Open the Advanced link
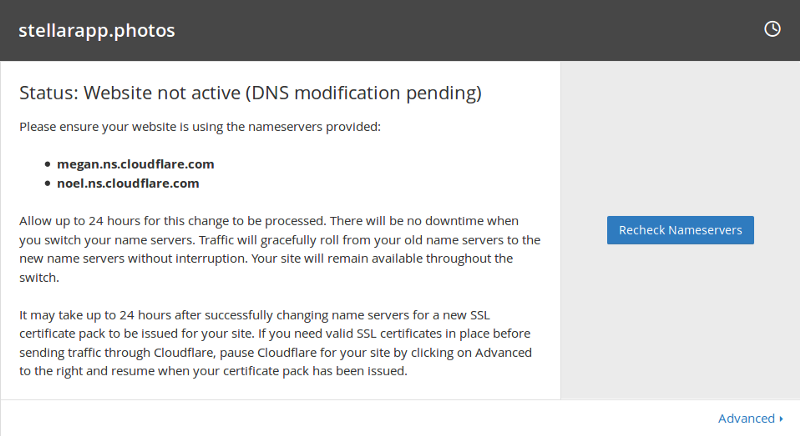800x436 pixels. 746,419
